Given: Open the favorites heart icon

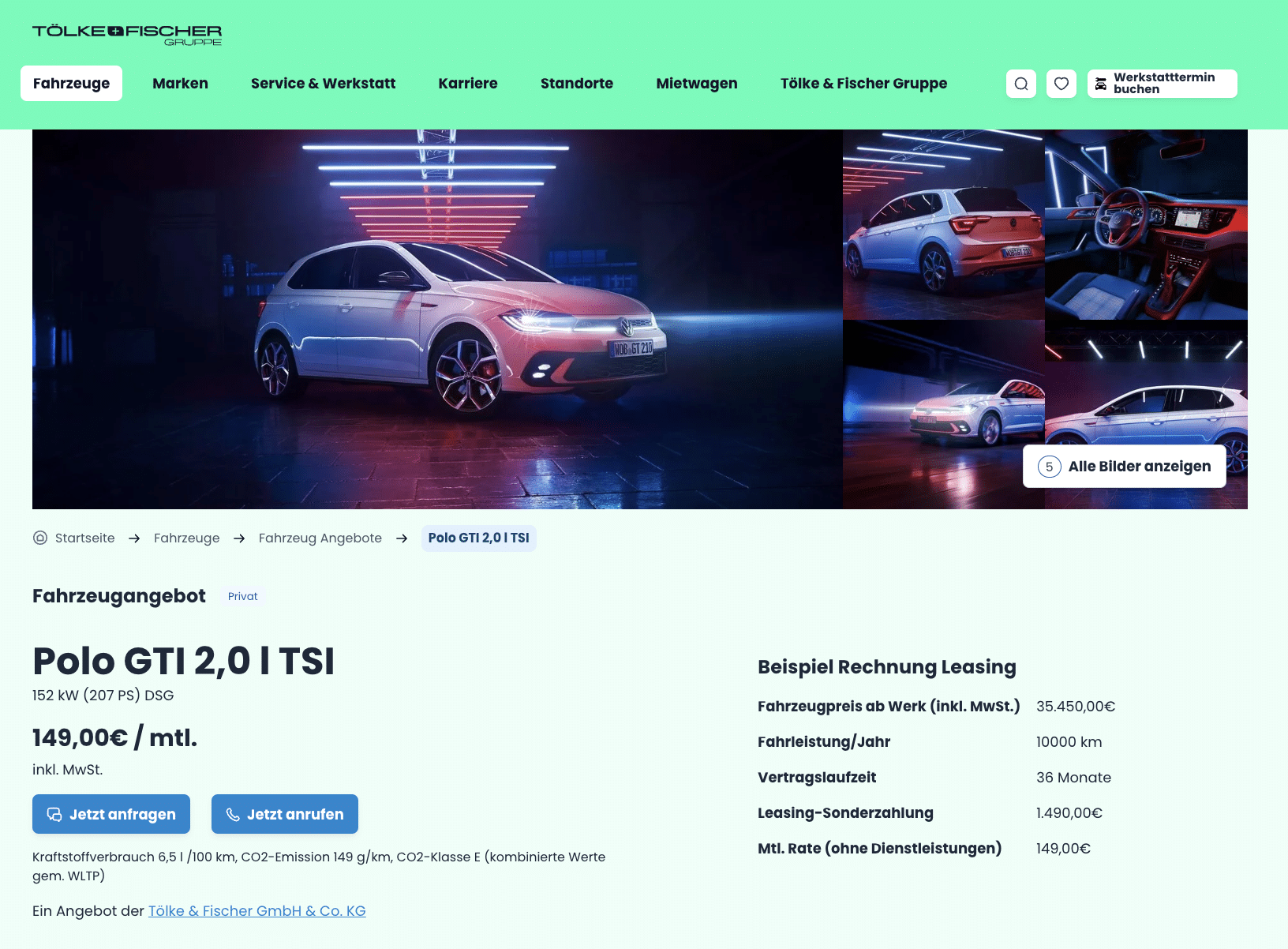Looking at the screenshot, I should coord(1061,84).
